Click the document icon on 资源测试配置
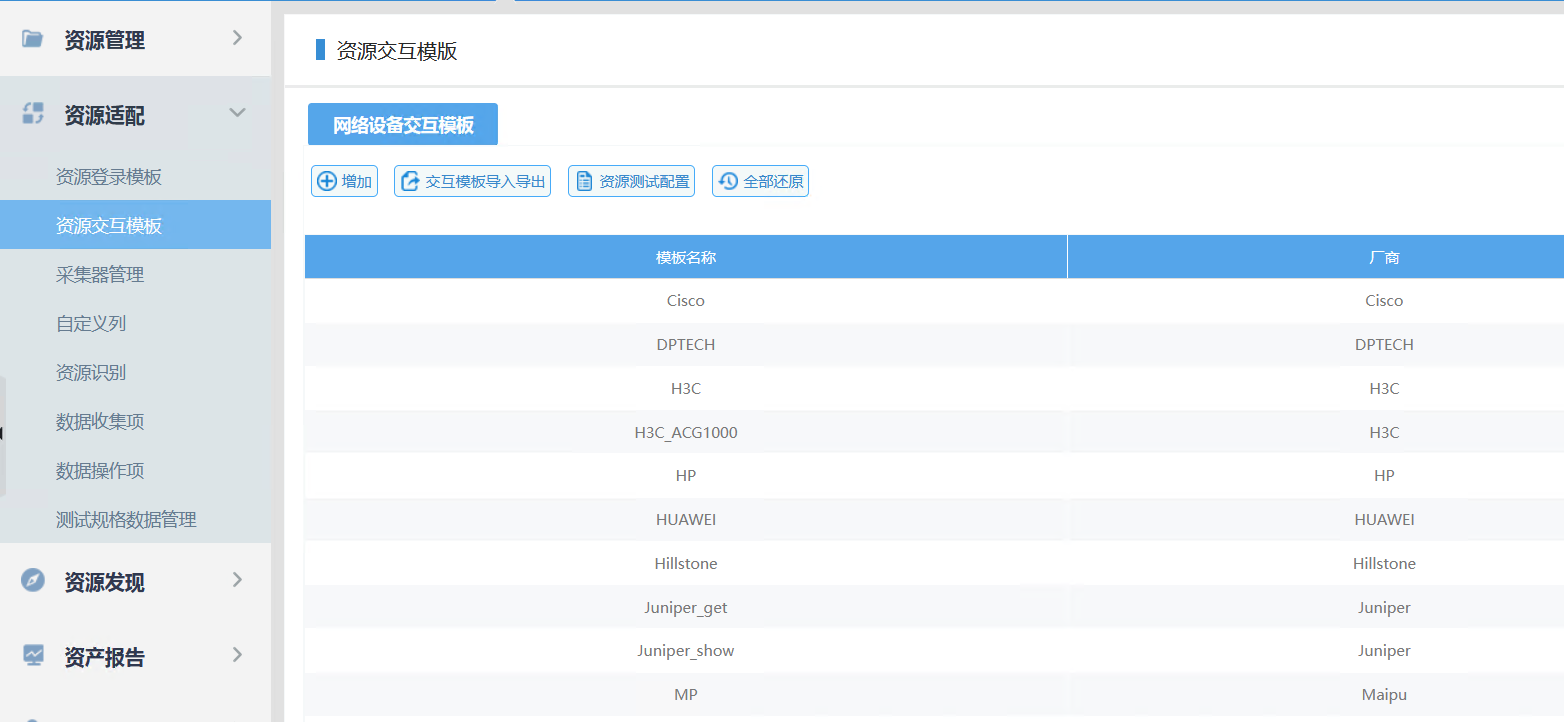1564x722 pixels. [x=584, y=181]
